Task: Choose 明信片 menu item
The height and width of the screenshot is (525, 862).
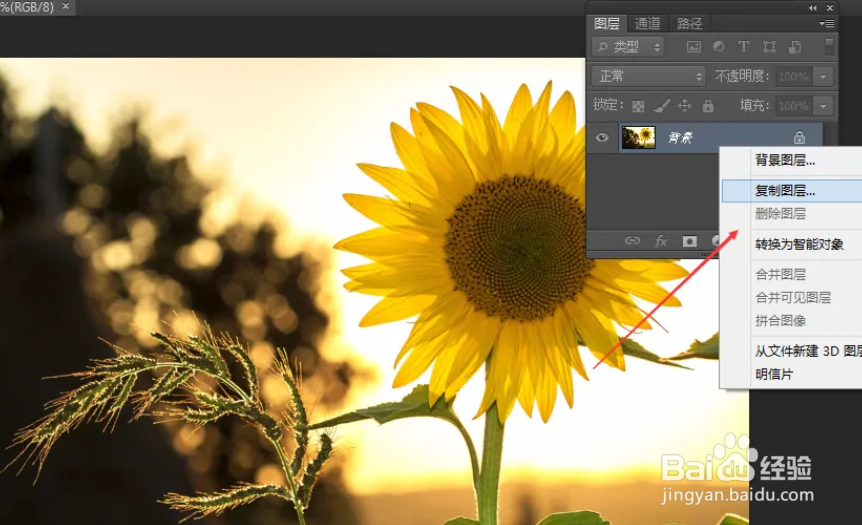Action: pyautogui.click(x=774, y=375)
